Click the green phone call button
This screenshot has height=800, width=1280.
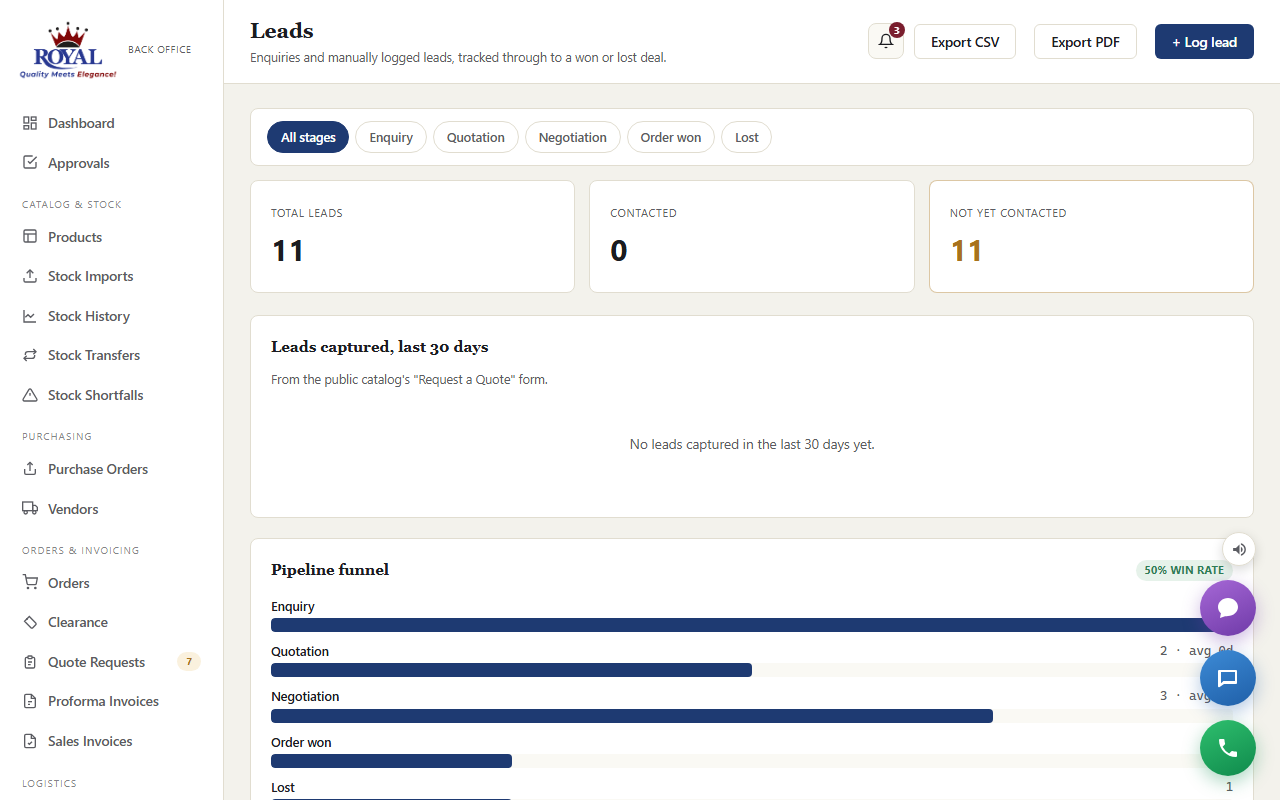click(x=1228, y=748)
